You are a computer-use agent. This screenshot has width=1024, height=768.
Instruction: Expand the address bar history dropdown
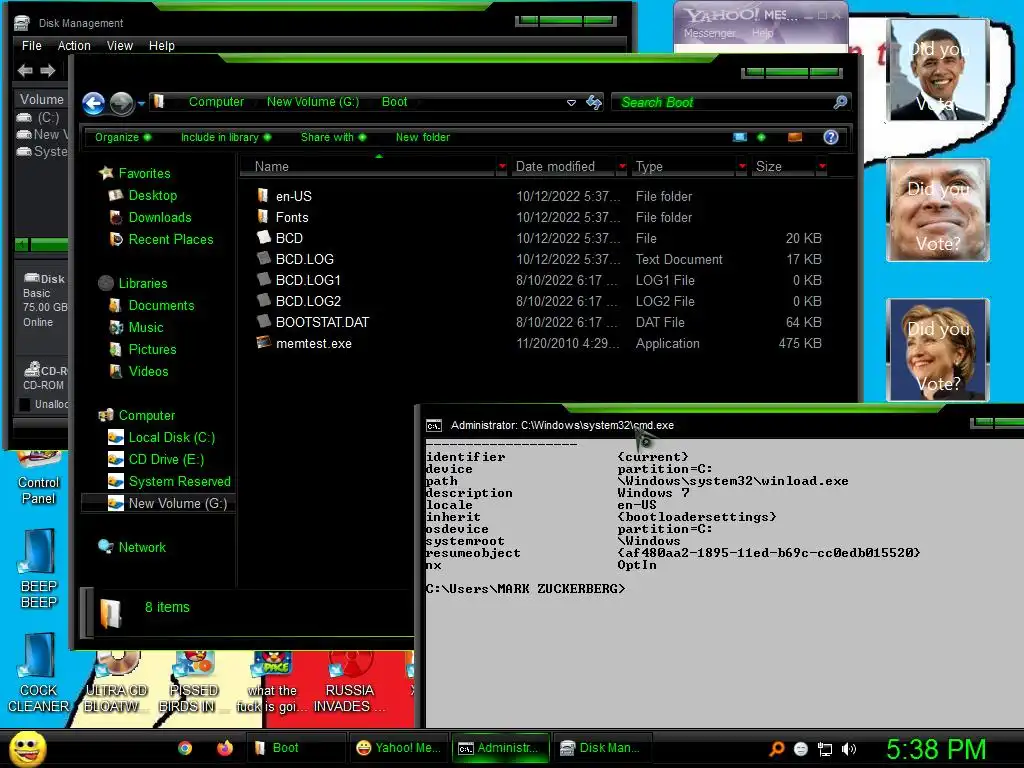[571, 103]
